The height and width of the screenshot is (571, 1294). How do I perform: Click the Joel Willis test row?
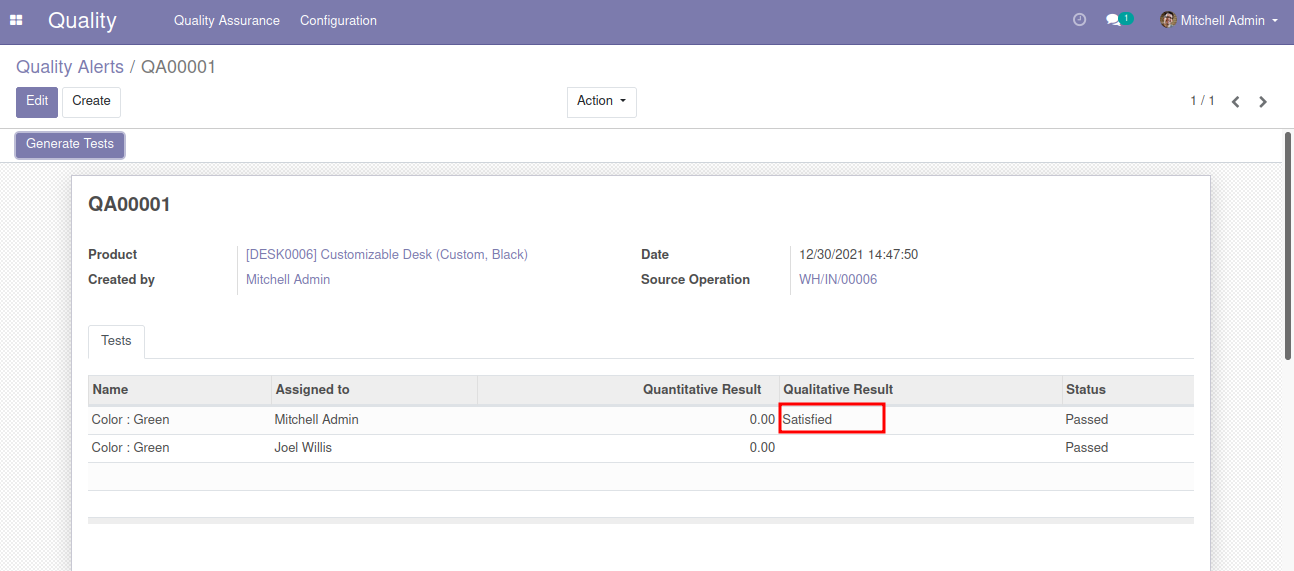303,448
